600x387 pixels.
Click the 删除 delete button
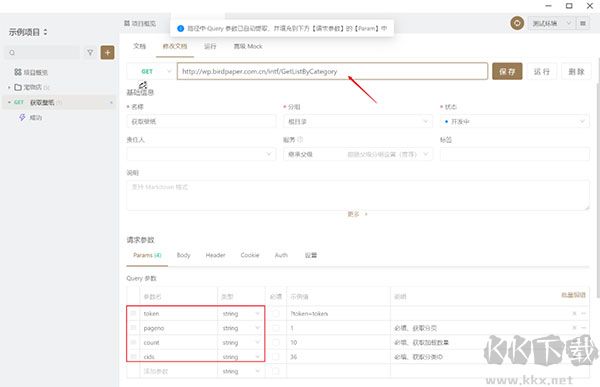pos(576,72)
